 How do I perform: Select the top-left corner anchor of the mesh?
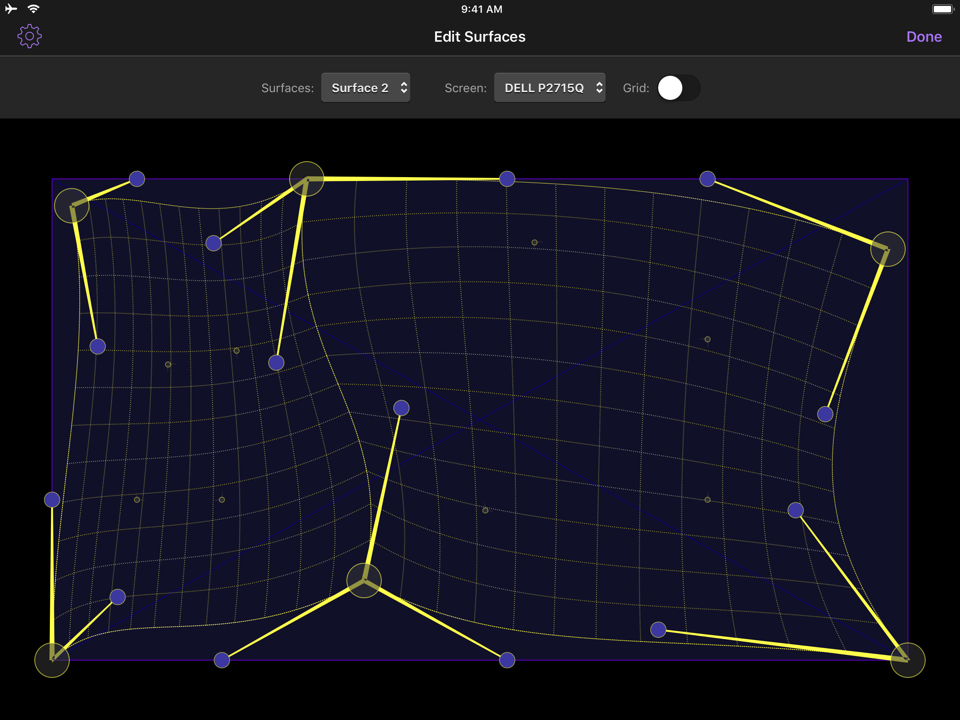coord(72,205)
